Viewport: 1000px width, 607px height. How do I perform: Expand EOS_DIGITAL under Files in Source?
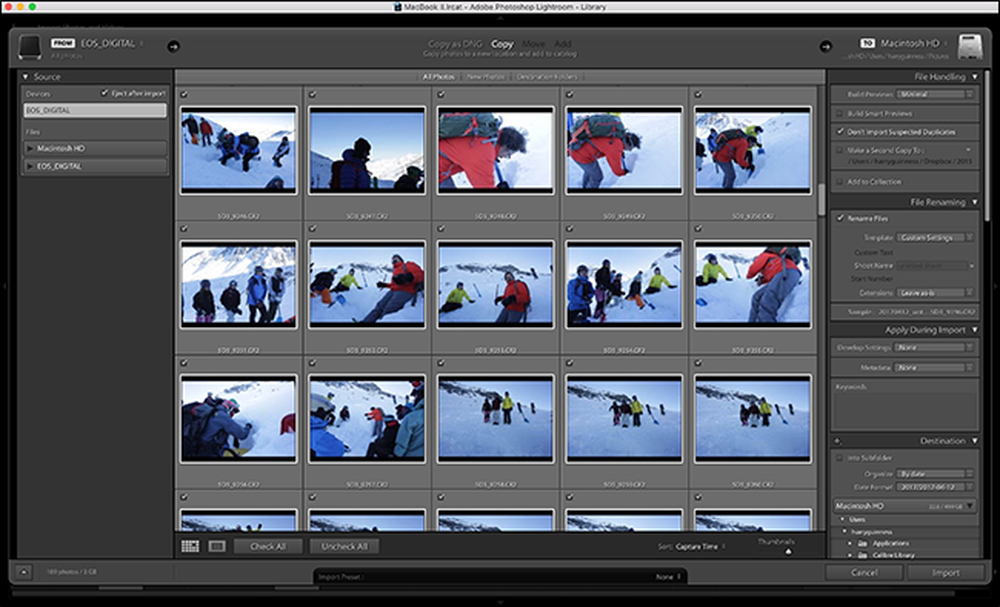click(29, 166)
